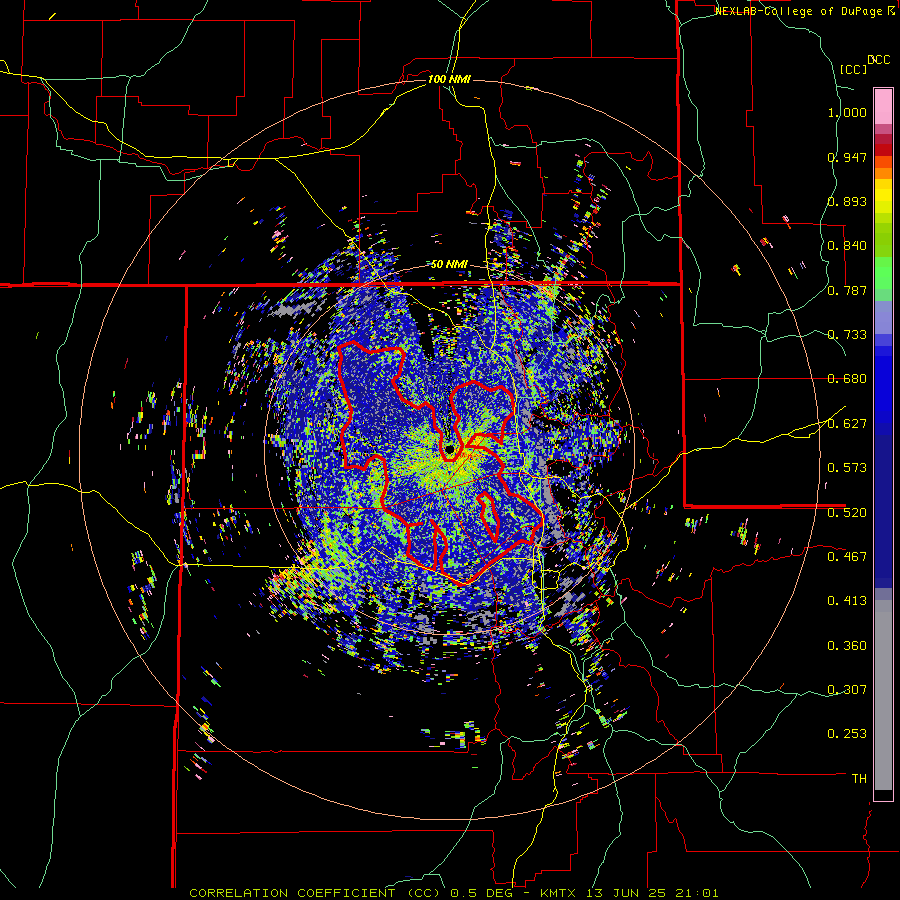Viewport: 900px width, 900px height.
Task: Click the TH threshold label on the scale
Action: (859, 779)
